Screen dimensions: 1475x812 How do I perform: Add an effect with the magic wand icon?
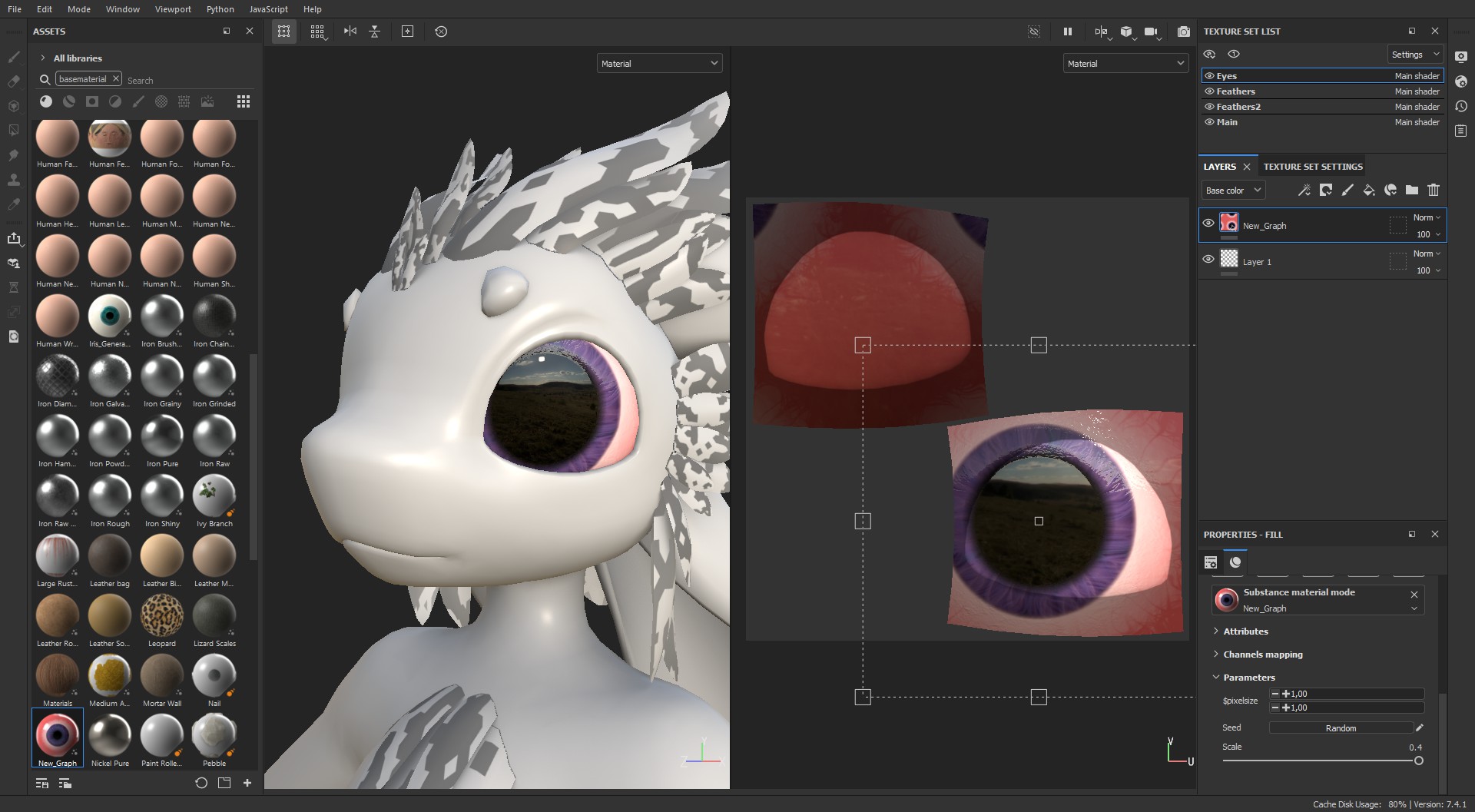coord(1304,191)
